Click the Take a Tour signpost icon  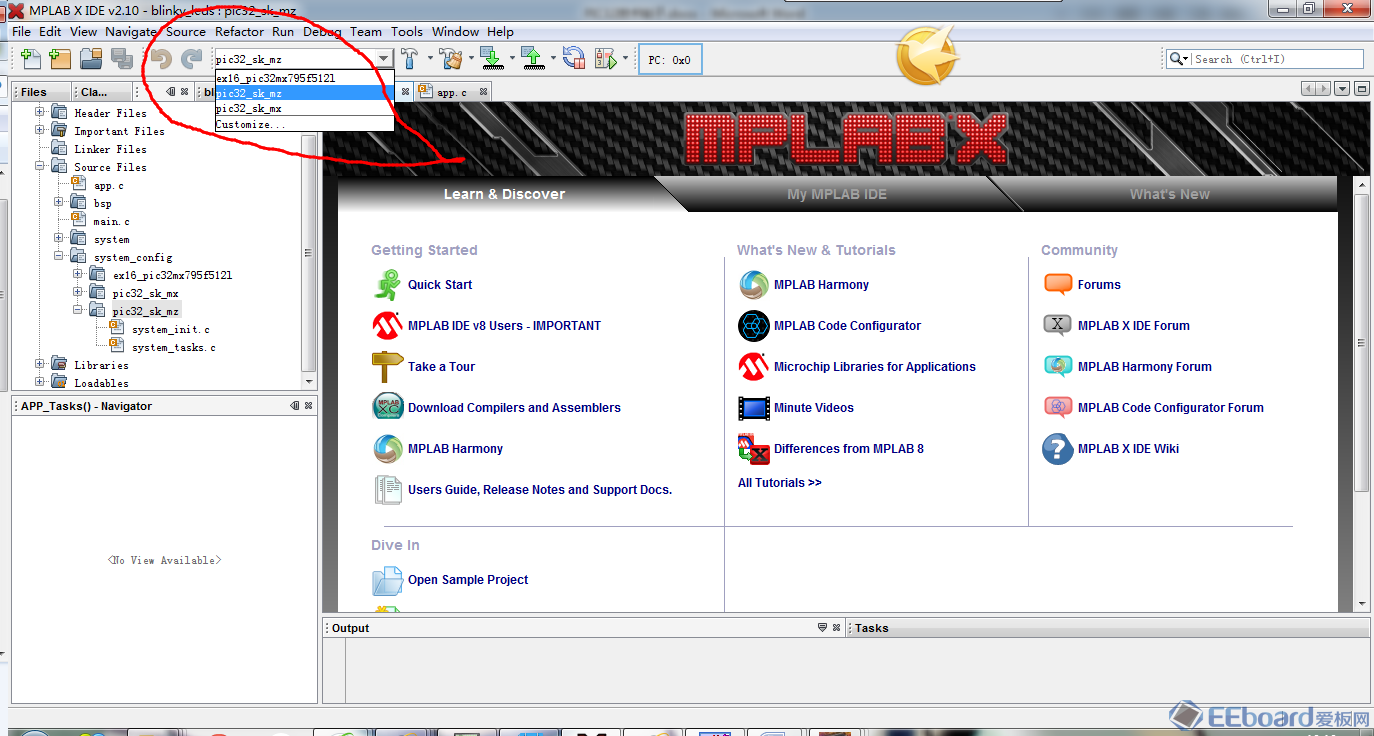point(387,367)
